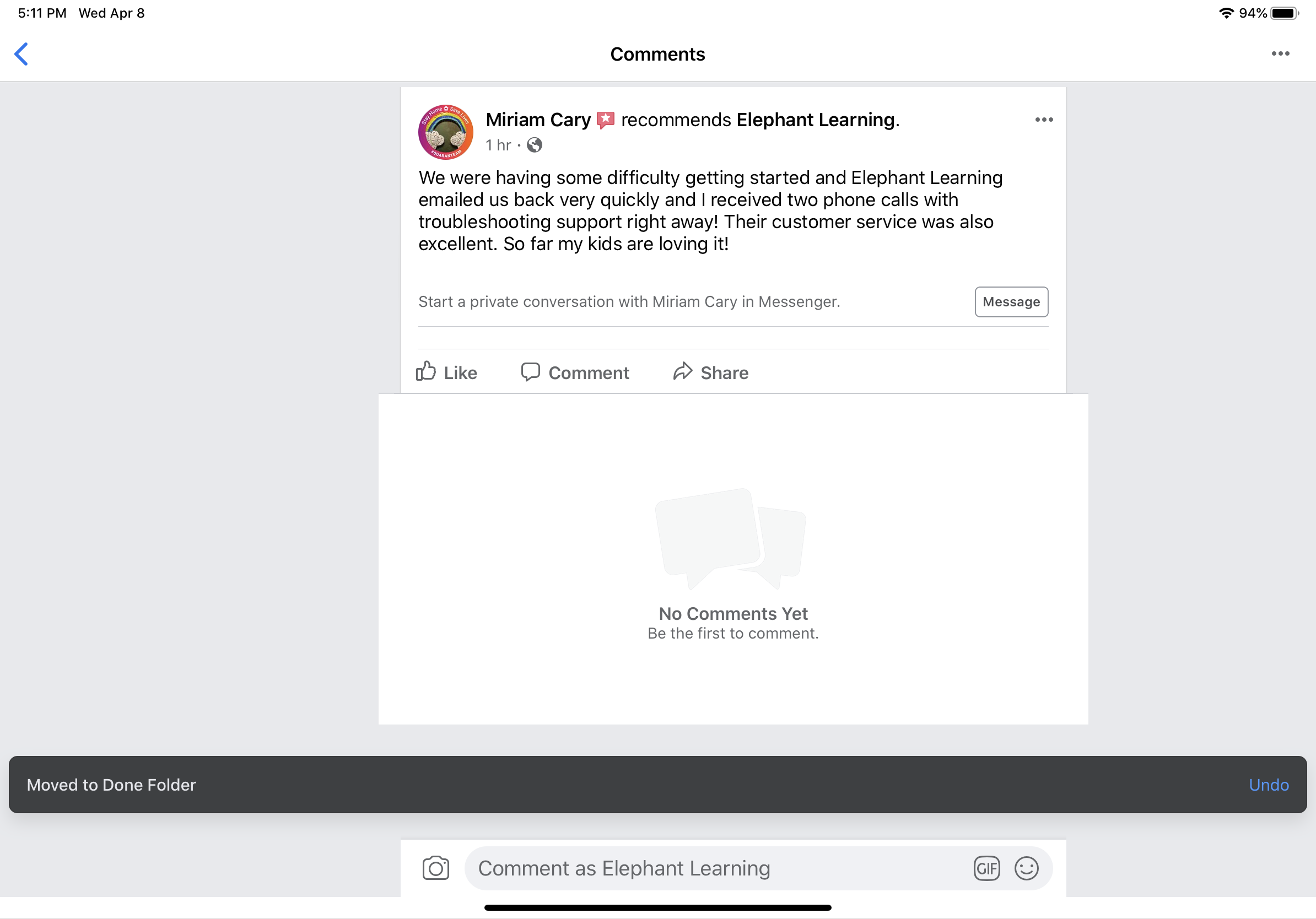The image size is (1316, 919).
Task: Click the Miriam Cary name link
Action: coord(538,120)
